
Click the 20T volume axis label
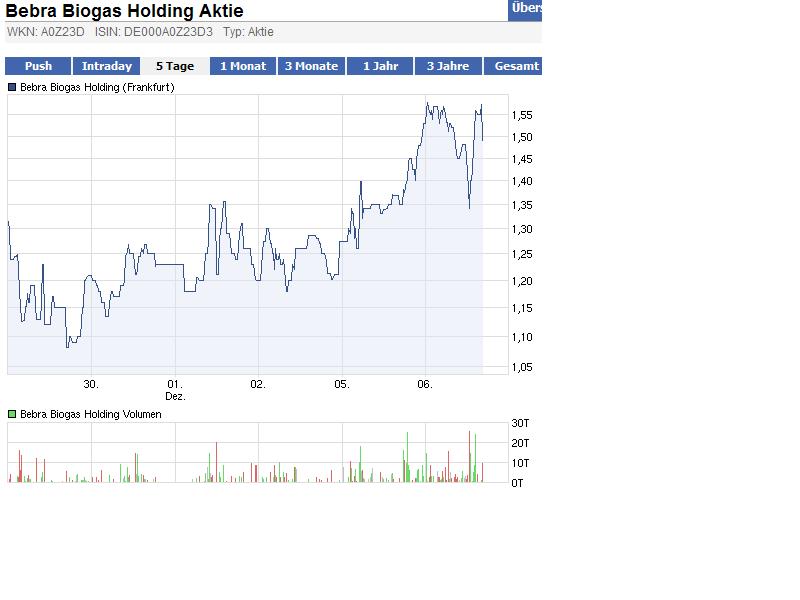click(x=520, y=443)
